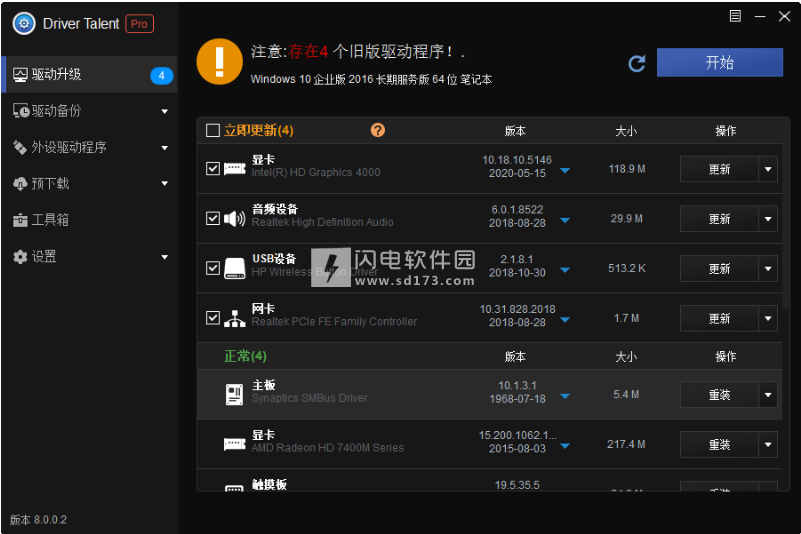Uncheck the Intel HD Graphics 4000 checkbox

pyautogui.click(x=213, y=169)
